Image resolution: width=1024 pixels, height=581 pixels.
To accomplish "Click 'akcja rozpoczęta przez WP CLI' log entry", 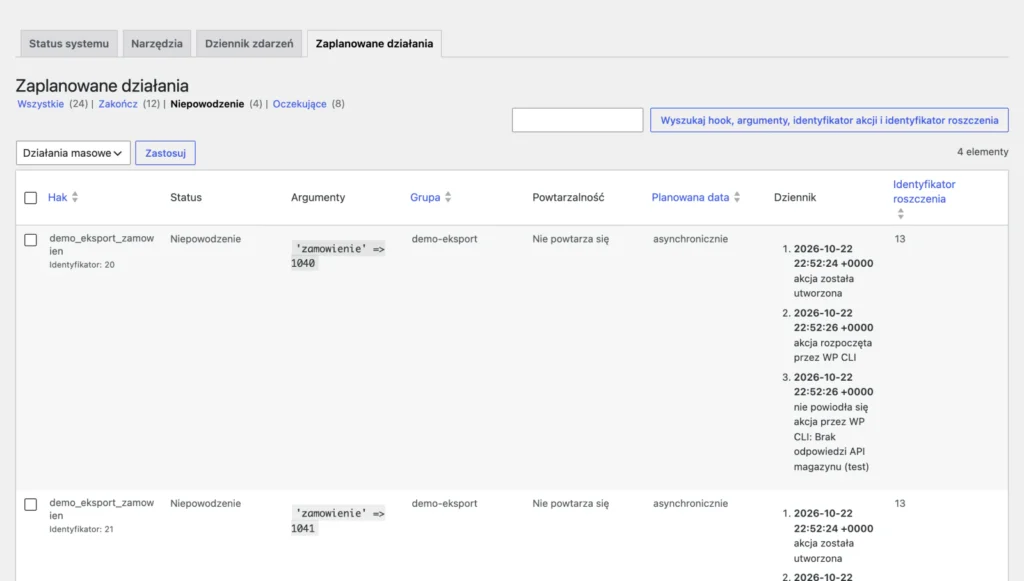I will tap(833, 350).
